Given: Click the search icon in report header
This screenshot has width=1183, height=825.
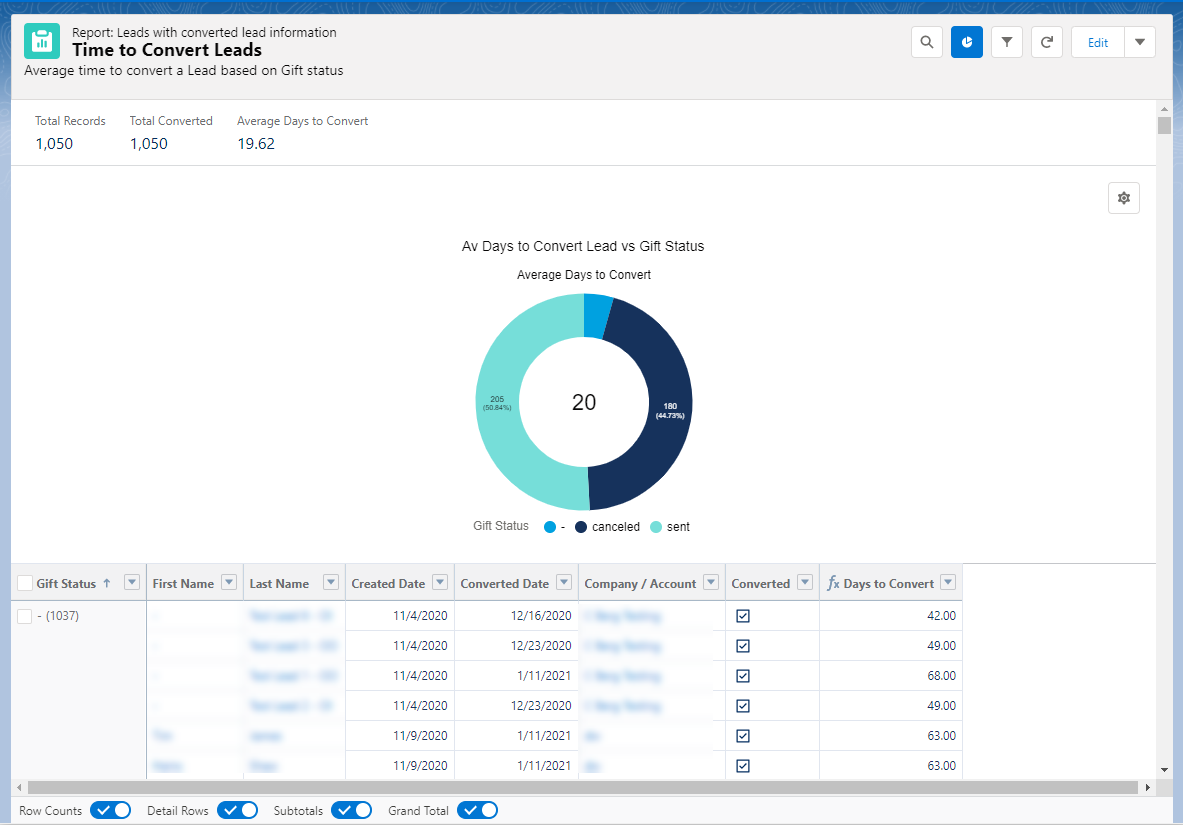Looking at the screenshot, I should [927, 42].
